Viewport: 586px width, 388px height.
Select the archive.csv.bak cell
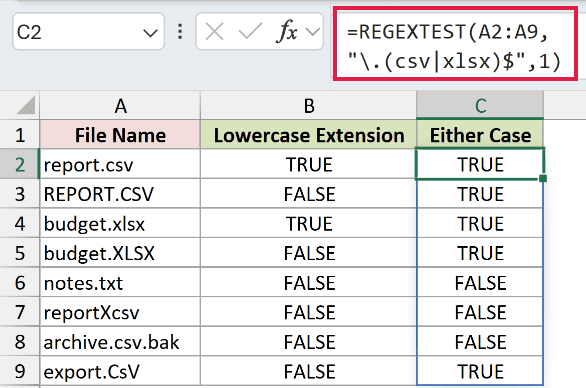click(120, 342)
